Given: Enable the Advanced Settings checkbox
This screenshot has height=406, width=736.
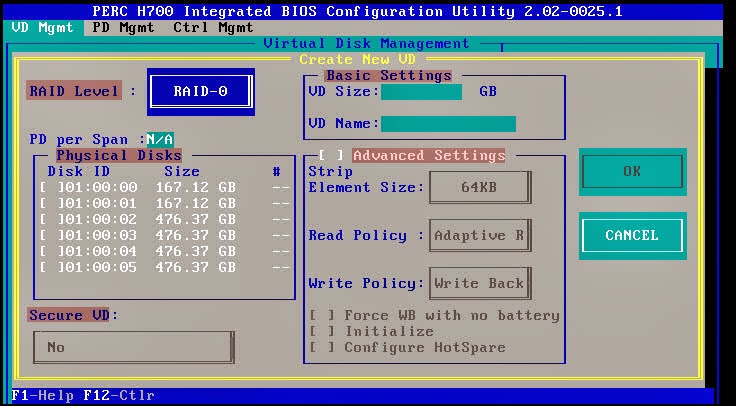Looking at the screenshot, I should pyautogui.click(x=331, y=155).
